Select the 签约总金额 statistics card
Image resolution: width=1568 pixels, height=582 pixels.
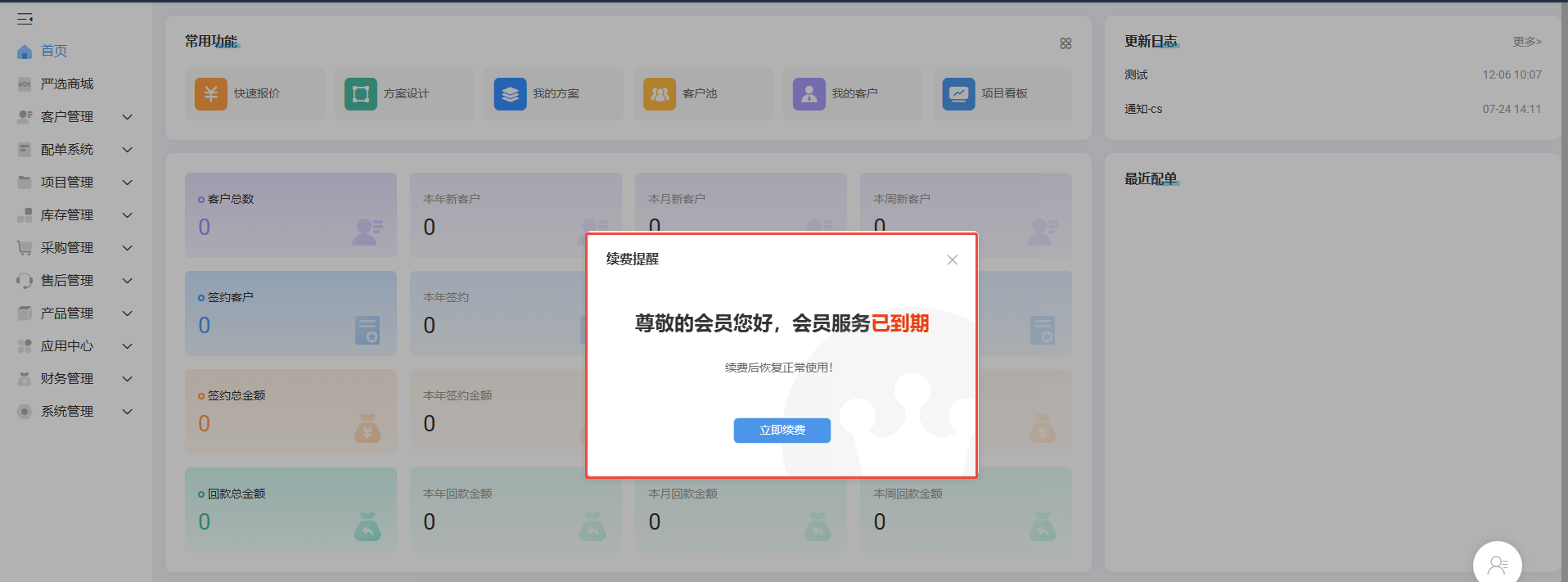tap(291, 412)
